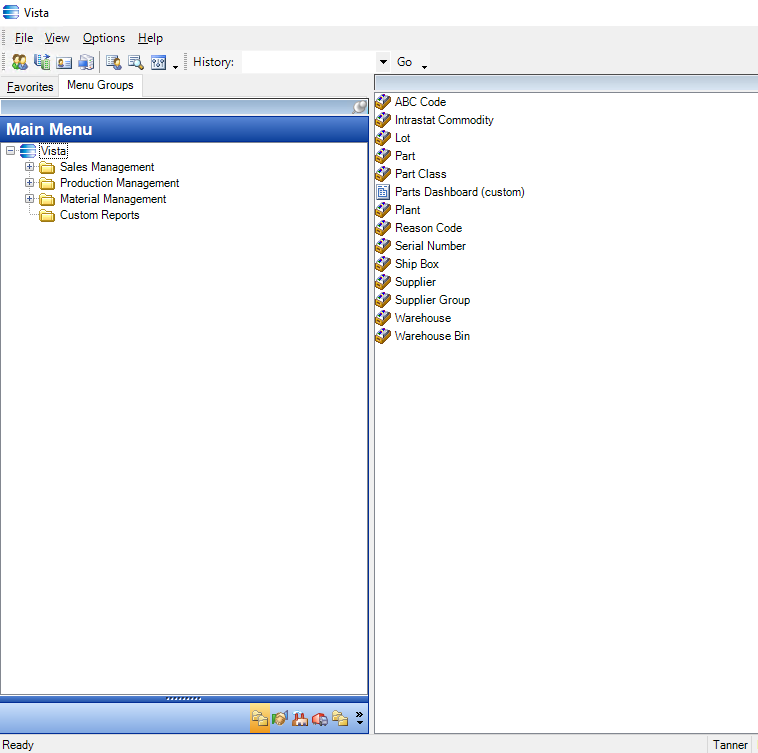Click the ID card toolbar icon

64,62
